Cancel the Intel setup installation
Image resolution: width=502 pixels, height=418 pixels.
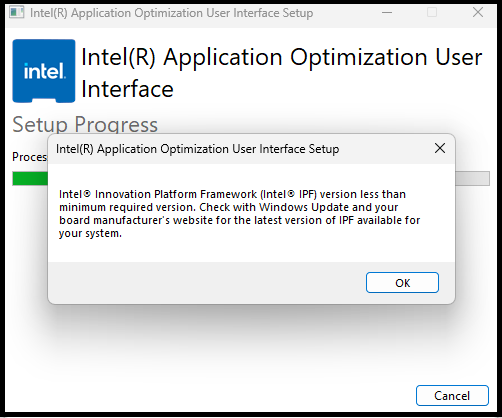click(452, 396)
